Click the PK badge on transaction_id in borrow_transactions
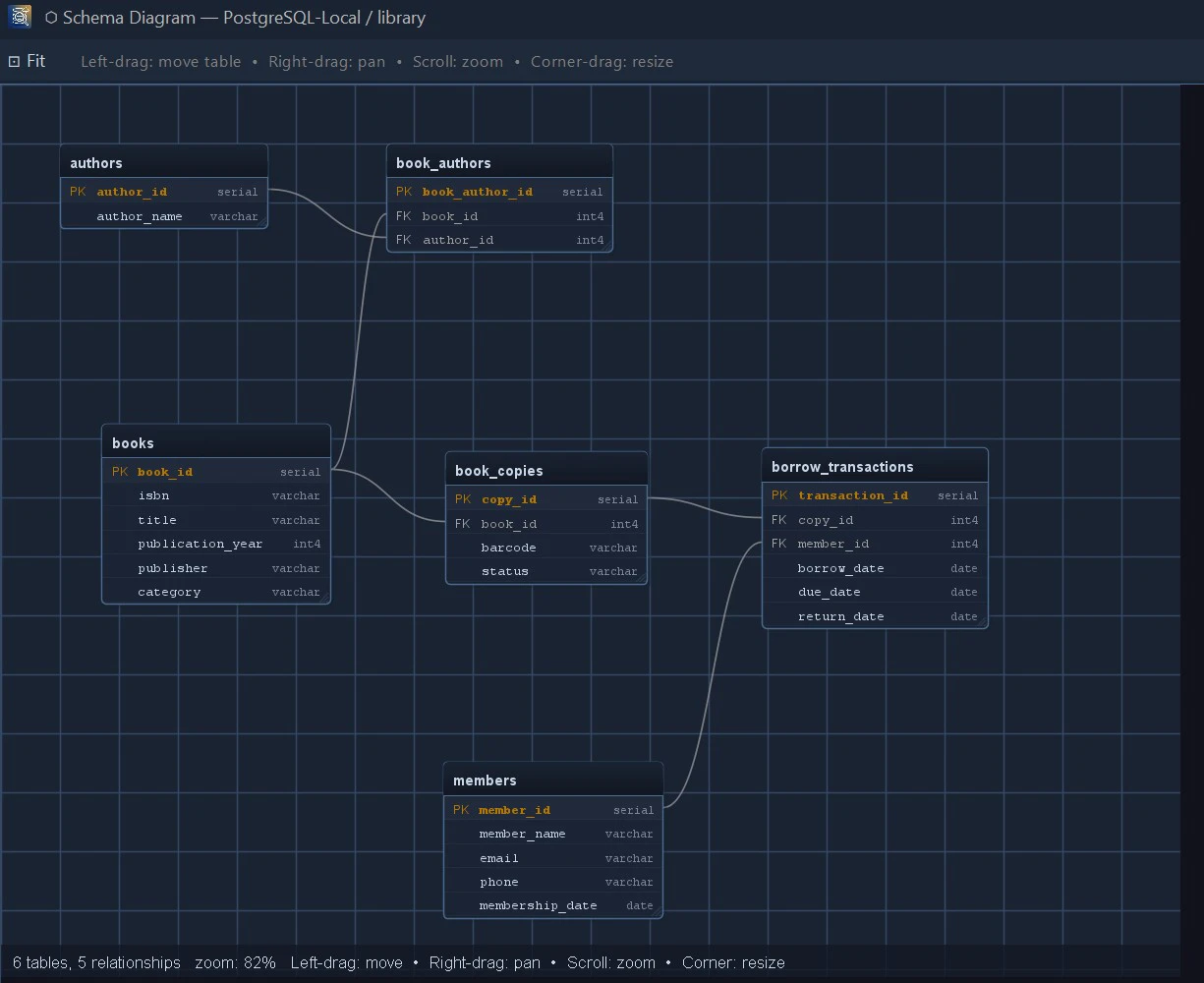 pyautogui.click(x=778, y=495)
